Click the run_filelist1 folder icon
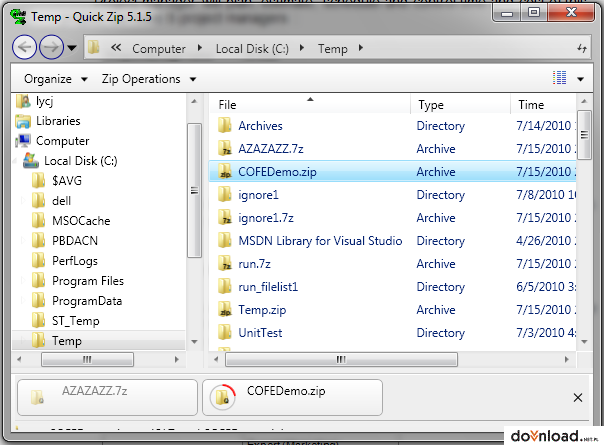The image size is (604, 445). point(225,287)
